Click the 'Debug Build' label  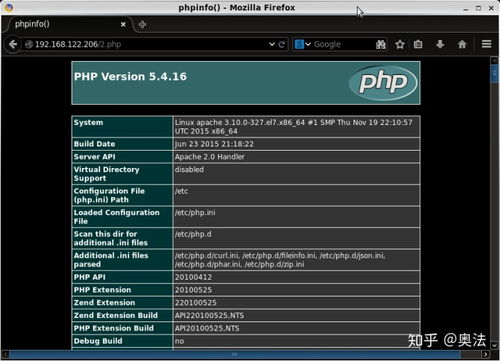[98, 341]
